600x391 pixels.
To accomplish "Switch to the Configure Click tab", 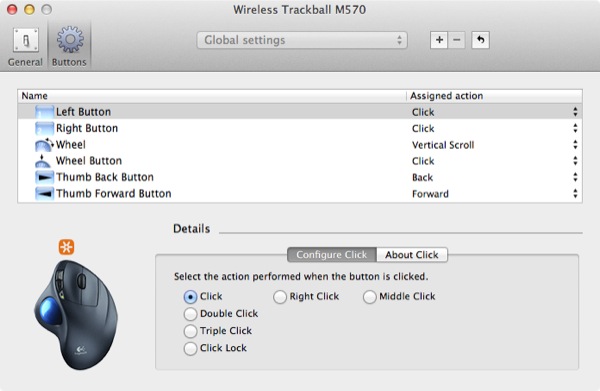I will click(332, 255).
